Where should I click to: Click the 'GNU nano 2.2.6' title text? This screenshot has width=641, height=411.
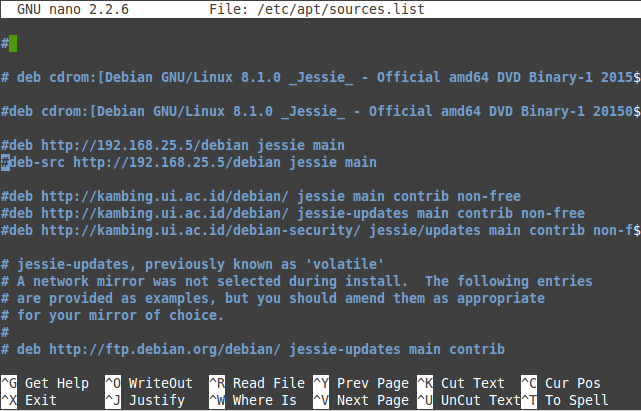[x=73, y=9]
